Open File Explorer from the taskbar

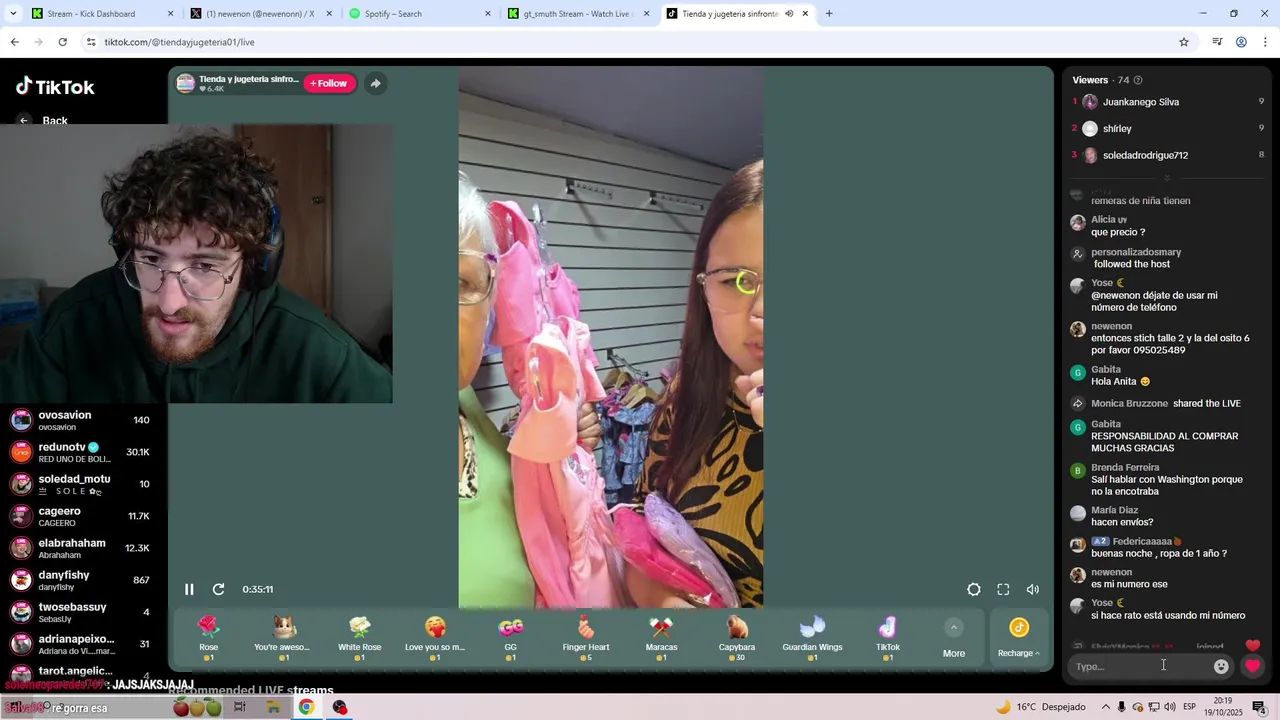[x=273, y=707]
